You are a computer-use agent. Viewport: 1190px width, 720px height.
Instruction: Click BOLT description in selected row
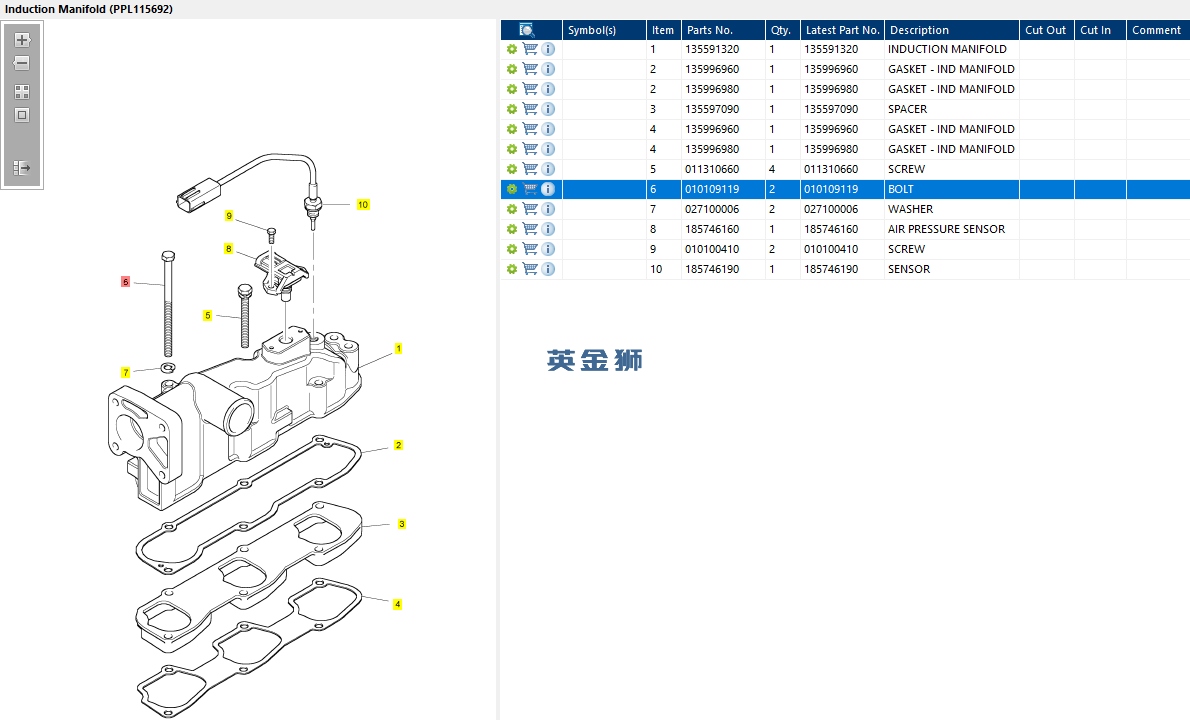click(901, 189)
